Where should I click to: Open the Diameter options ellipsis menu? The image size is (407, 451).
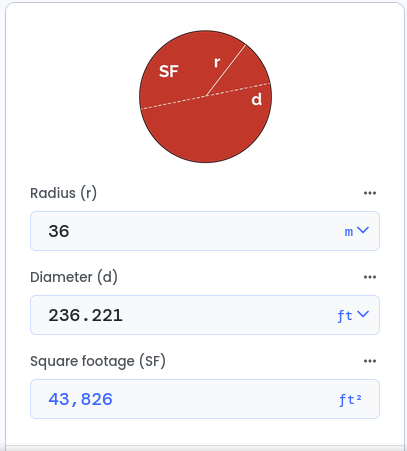pos(370,277)
